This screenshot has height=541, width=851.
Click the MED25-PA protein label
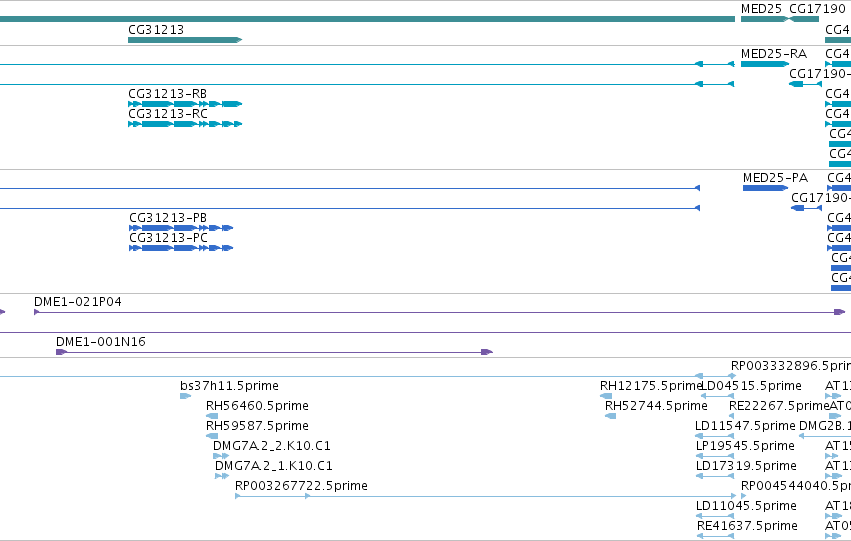tap(775, 178)
